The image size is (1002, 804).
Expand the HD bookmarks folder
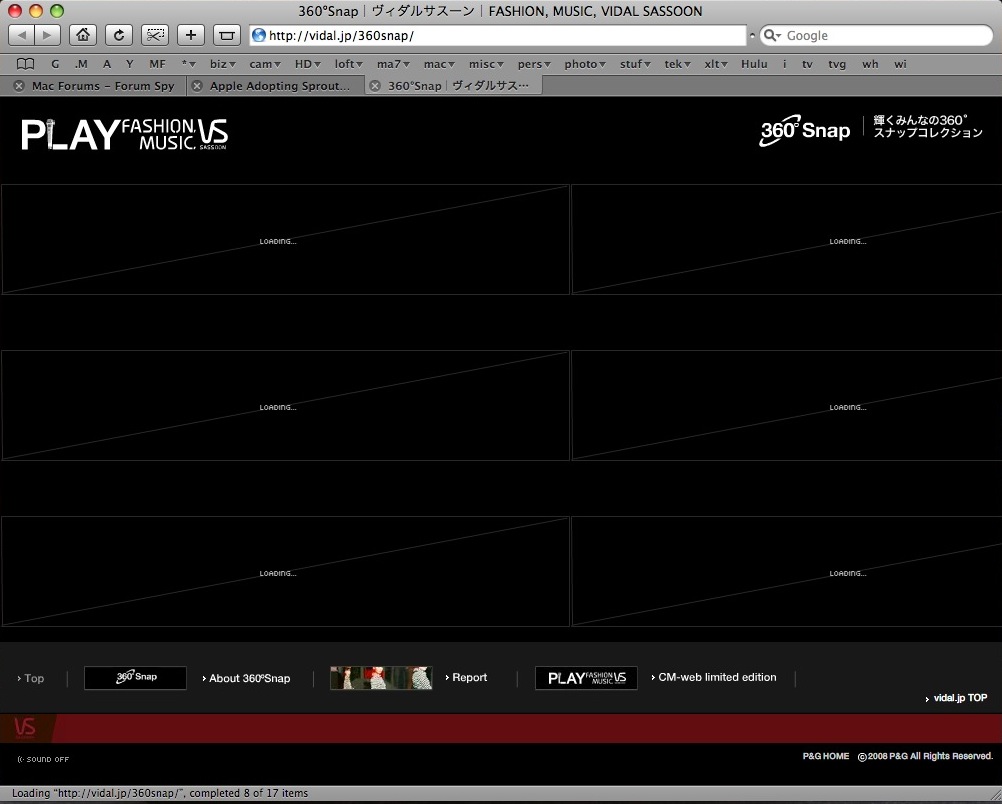(307, 64)
